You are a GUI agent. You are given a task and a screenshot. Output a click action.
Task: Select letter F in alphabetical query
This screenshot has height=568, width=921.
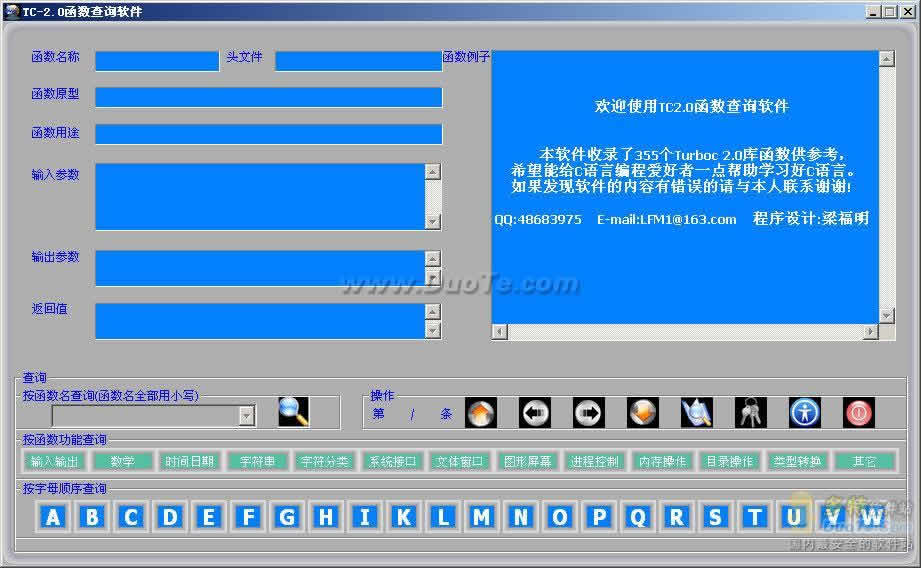point(248,517)
